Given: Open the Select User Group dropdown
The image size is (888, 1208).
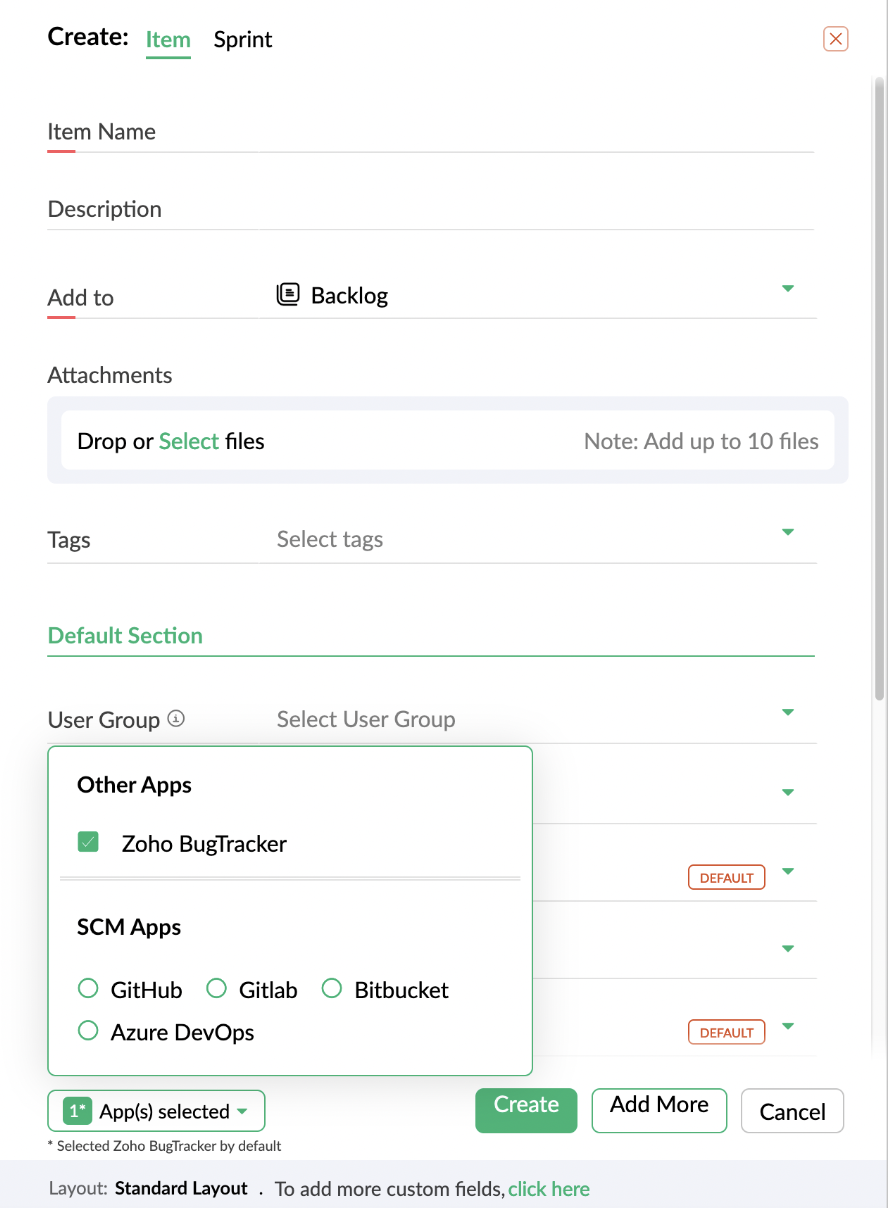Looking at the screenshot, I should (787, 712).
